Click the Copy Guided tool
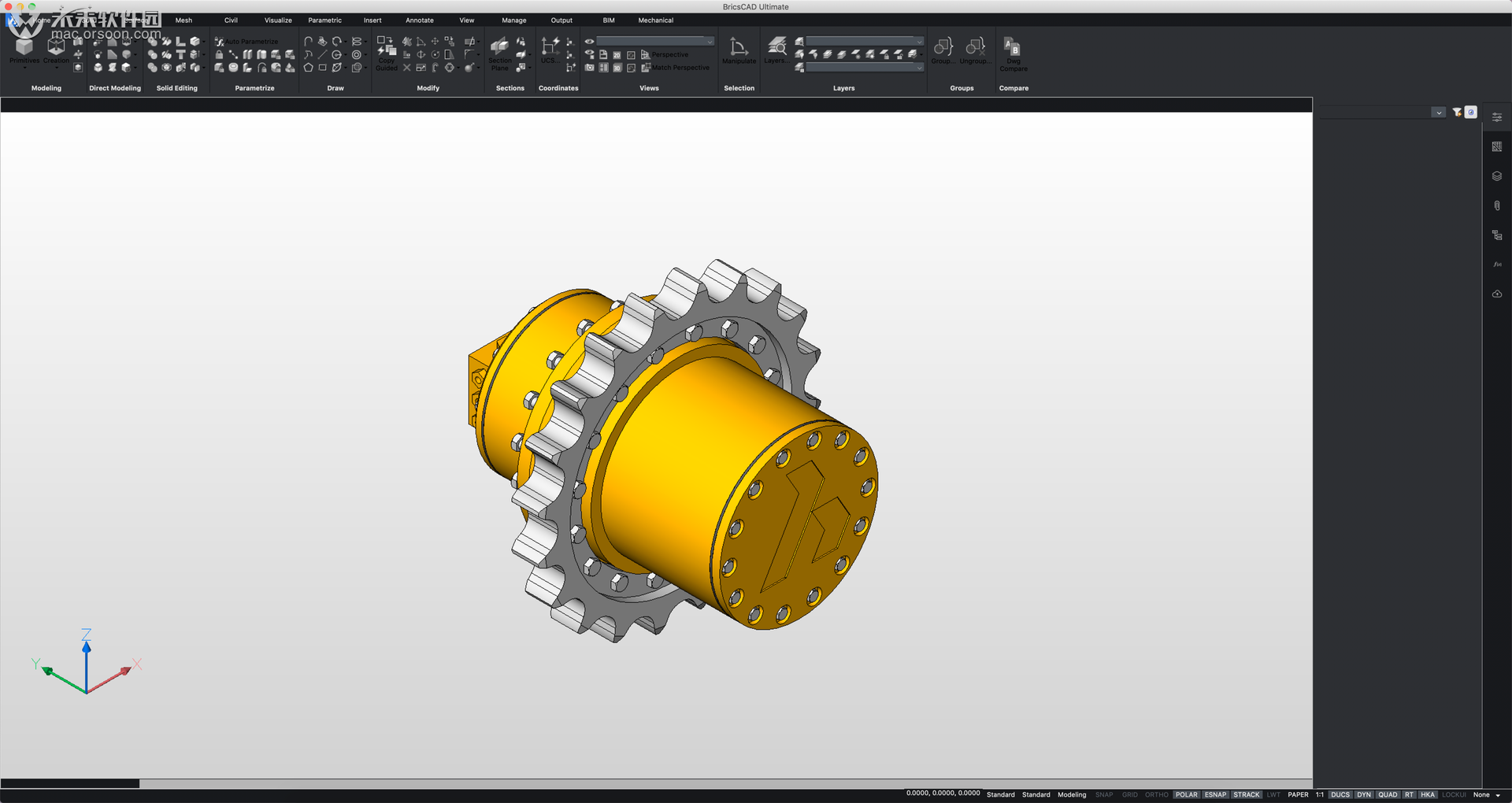This screenshot has height=803, width=1512. tap(386, 54)
